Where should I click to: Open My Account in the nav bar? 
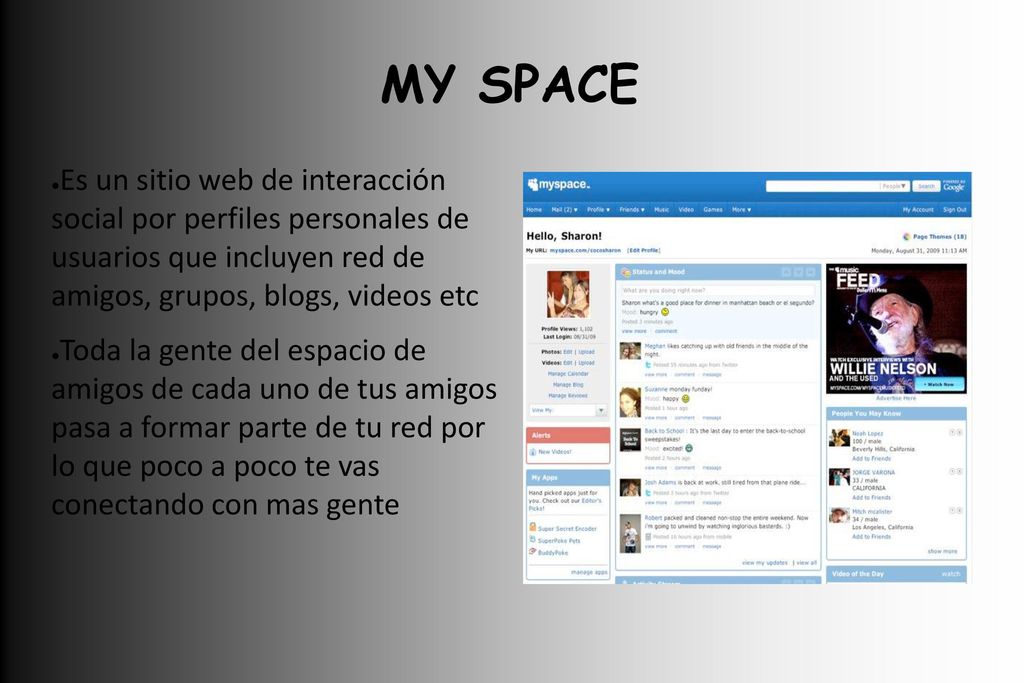point(918,210)
